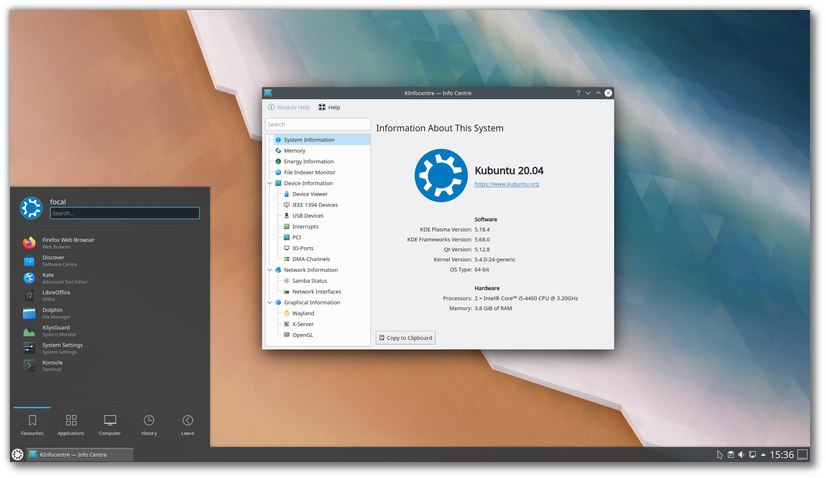This screenshot has height=478, width=826.
Task: Click the focal user avatar icon
Action: coord(31,208)
